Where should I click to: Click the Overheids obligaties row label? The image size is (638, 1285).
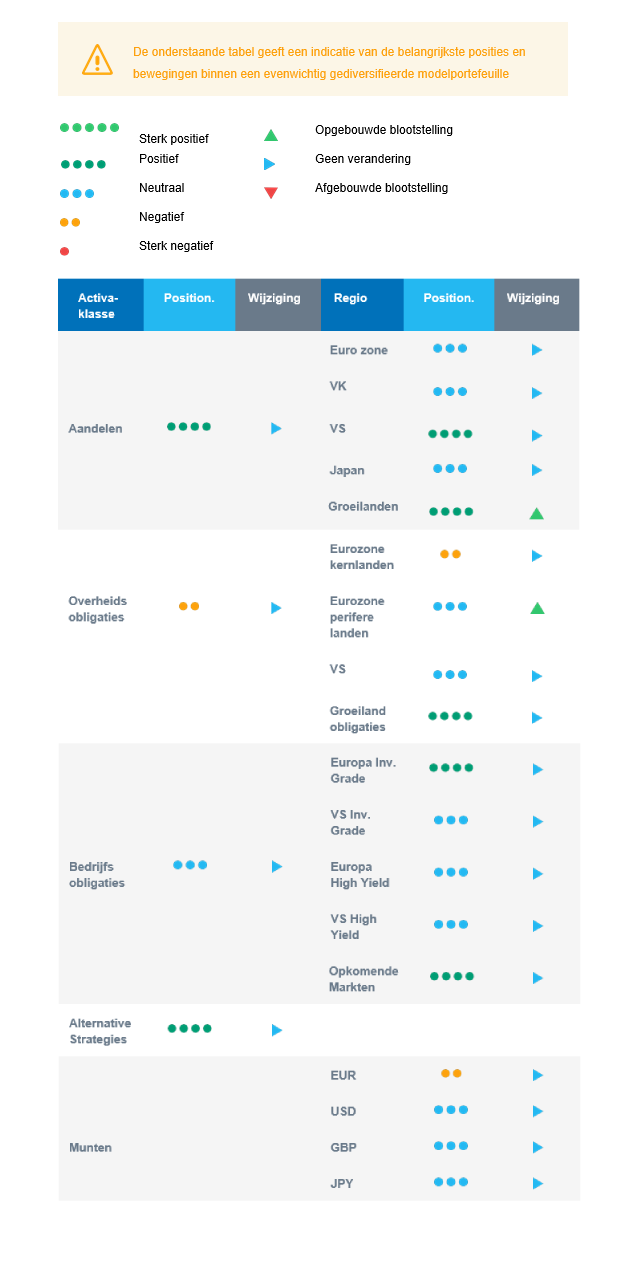point(97,609)
